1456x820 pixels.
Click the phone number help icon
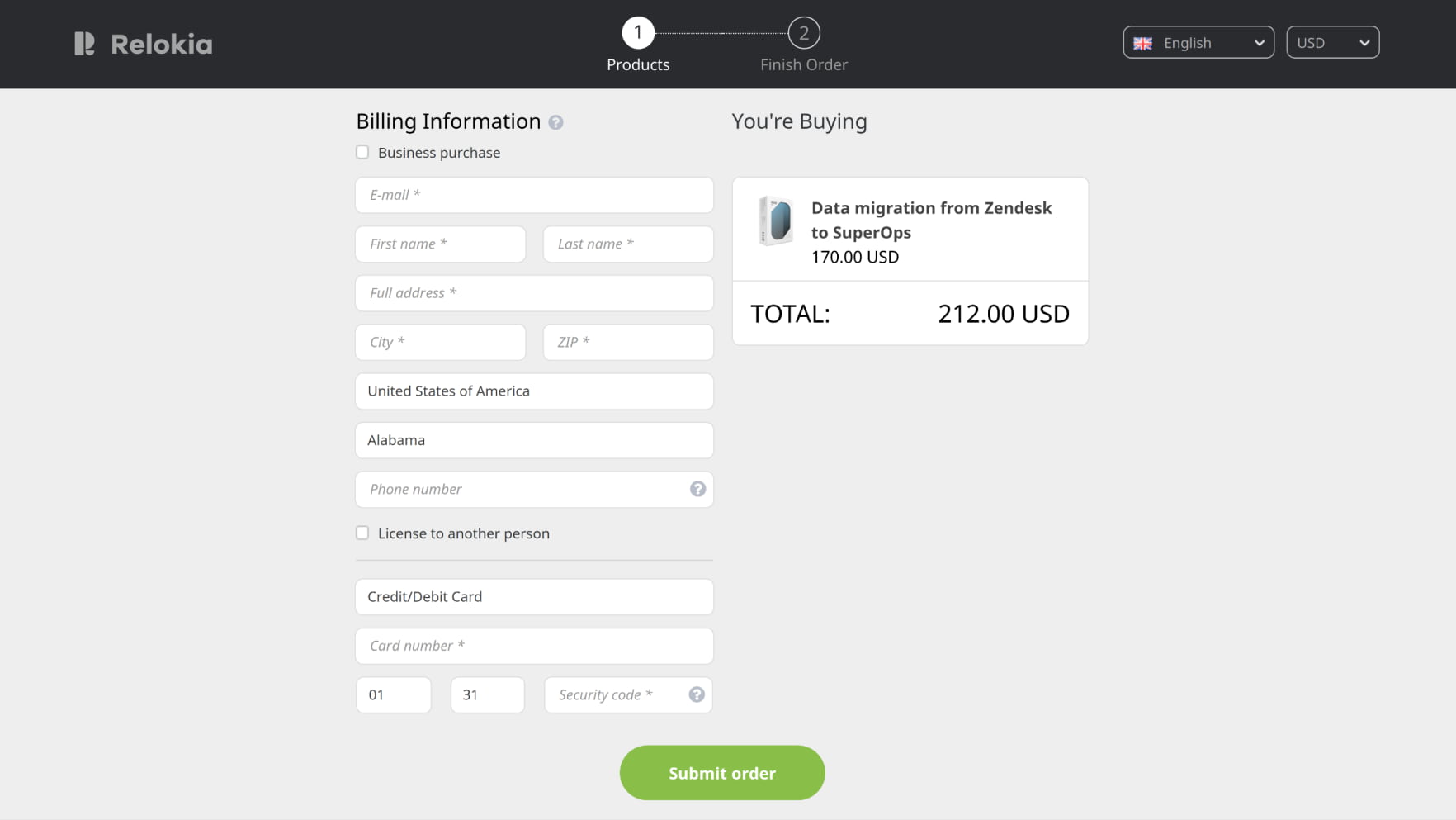[x=697, y=489]
